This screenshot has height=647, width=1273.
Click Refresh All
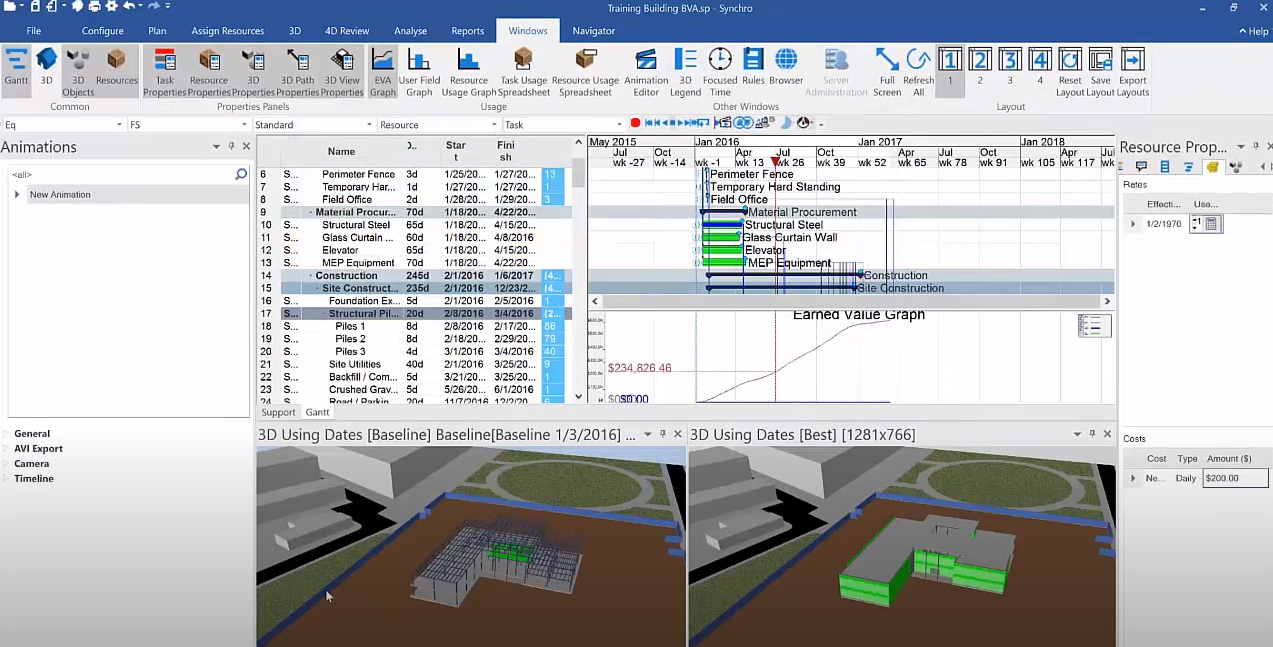tap(918, 72)
